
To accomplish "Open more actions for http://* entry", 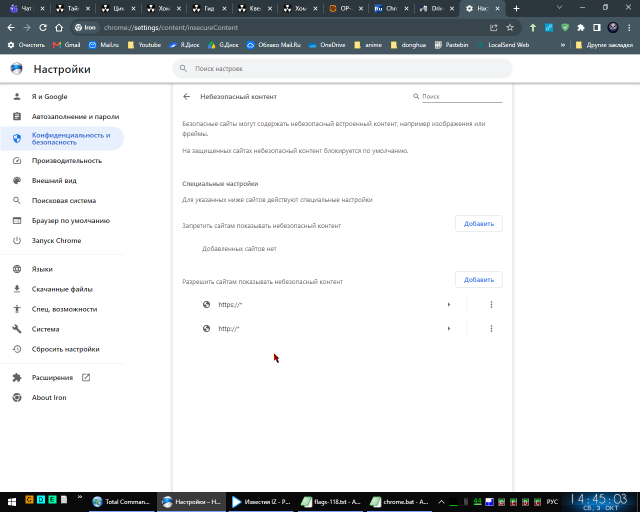I will point(491,329).
